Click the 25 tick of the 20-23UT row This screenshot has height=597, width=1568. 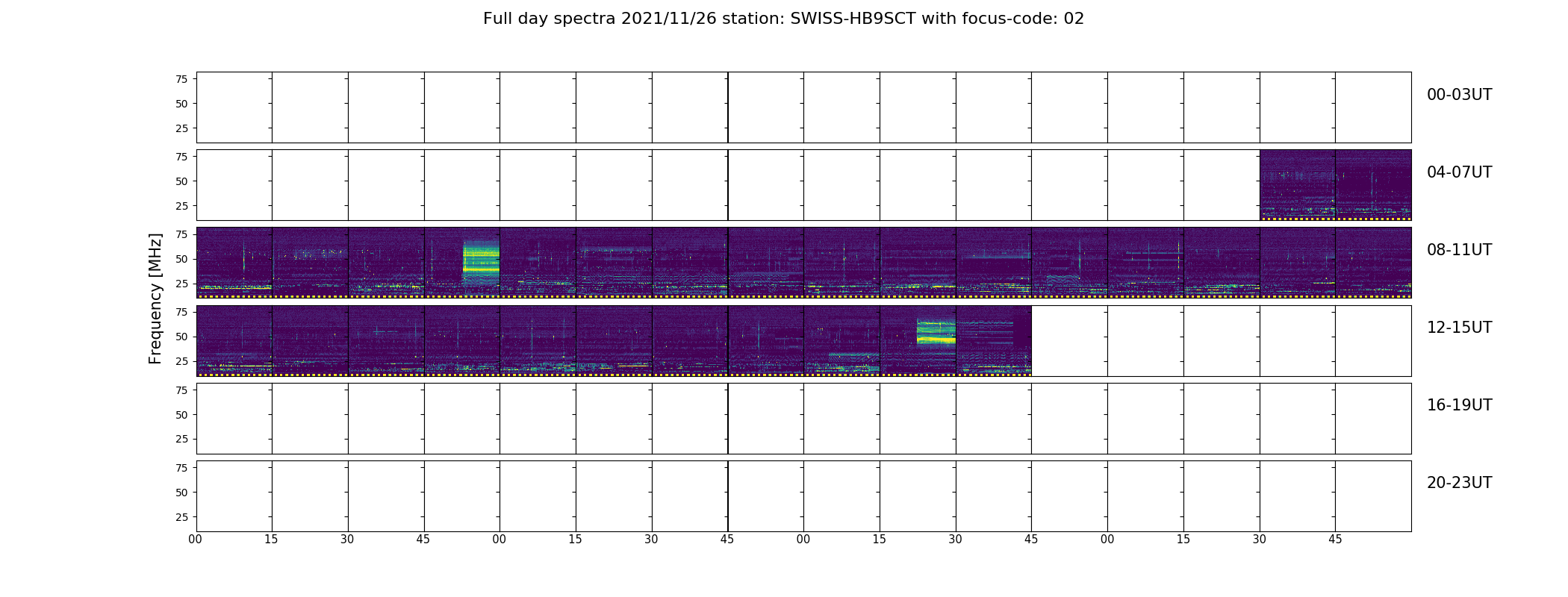click(x=181, y=517)
